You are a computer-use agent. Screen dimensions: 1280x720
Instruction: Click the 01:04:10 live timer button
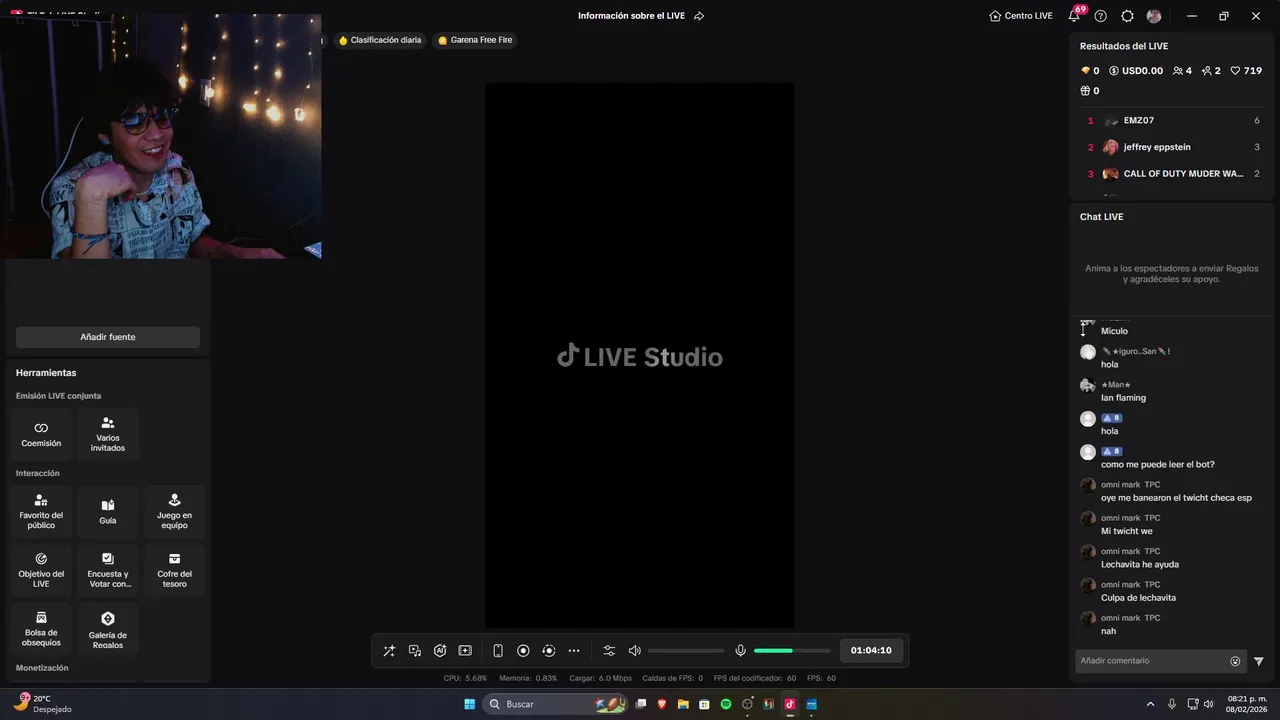pyautogui.click(x=871, y=651)
